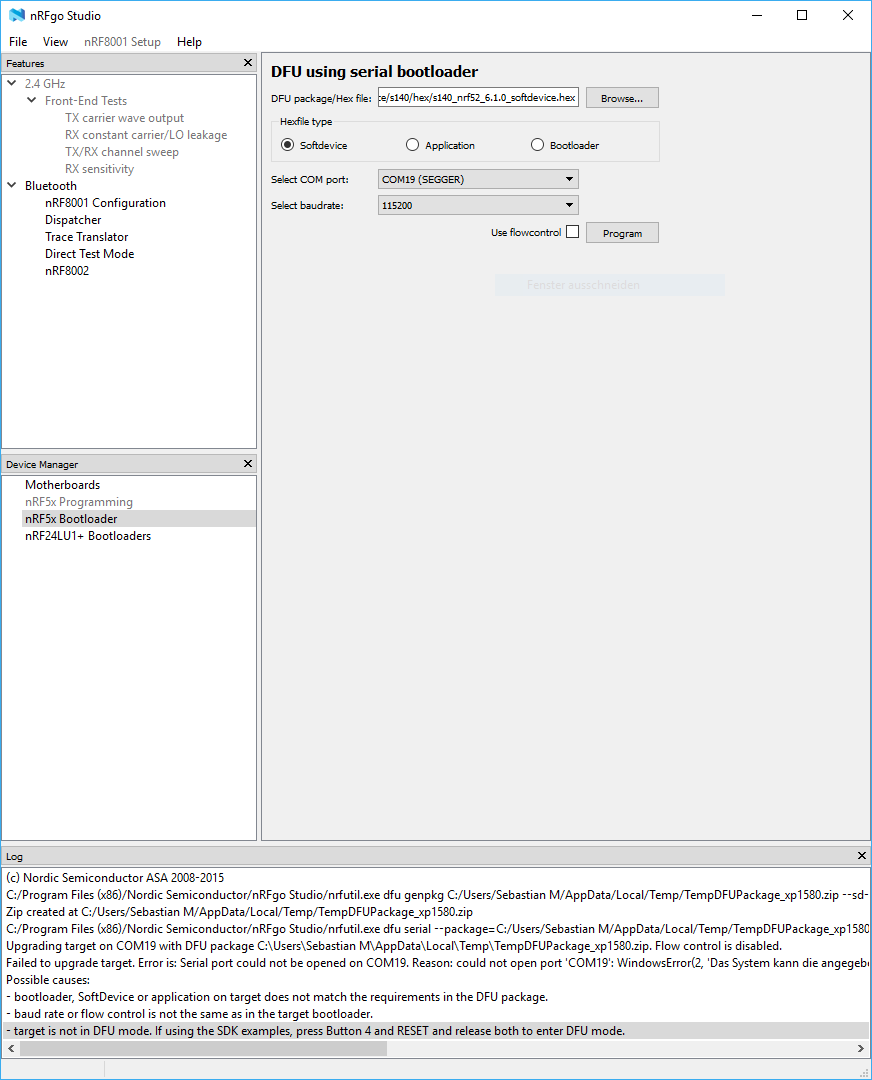
Task: Click the Nordic Semiconductor copyright log line
Action: tap(115, 878)
